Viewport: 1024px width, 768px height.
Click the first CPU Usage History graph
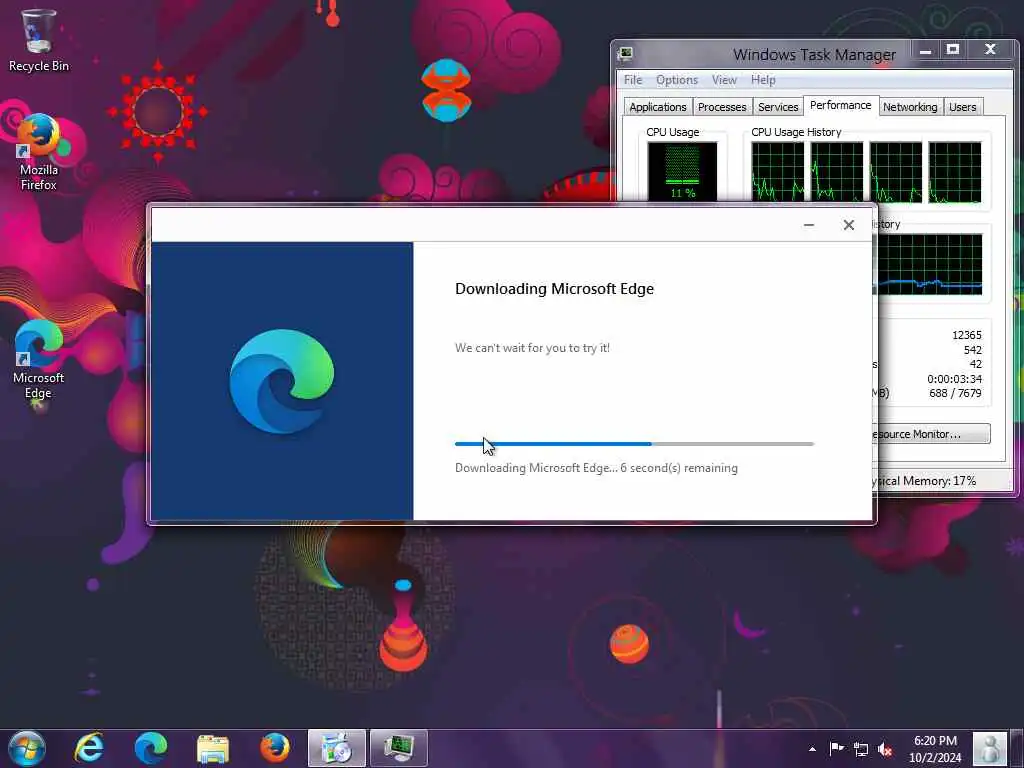pyautogui.click(x=777, y=172)
